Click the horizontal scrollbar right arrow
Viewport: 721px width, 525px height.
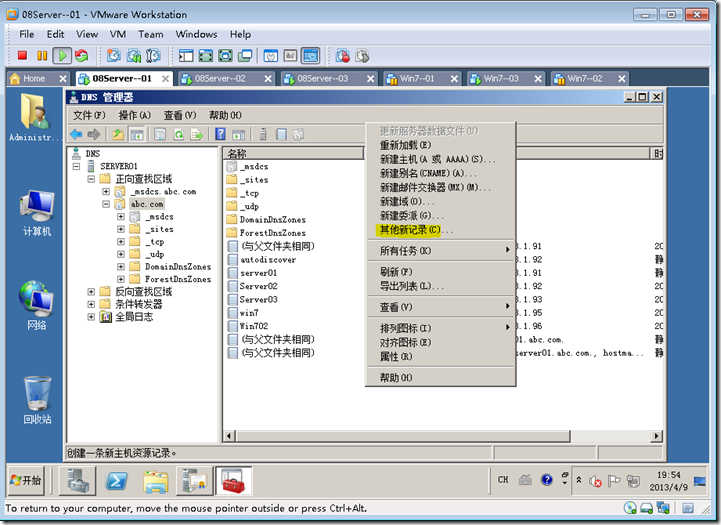(x=657, y=435)
